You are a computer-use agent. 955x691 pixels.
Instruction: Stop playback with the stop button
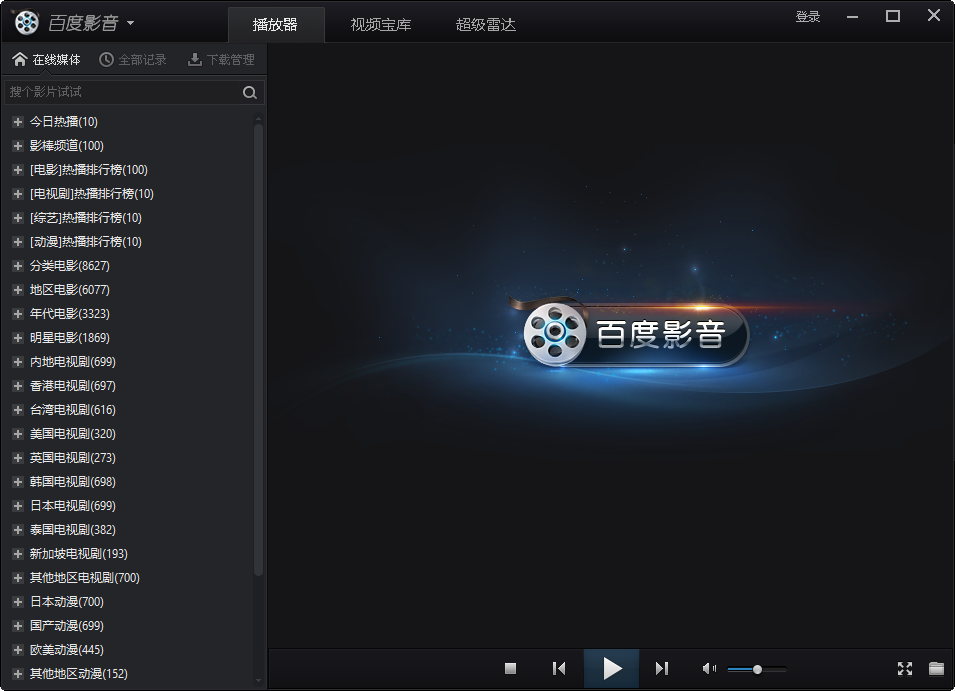click(x=510, y=668)
